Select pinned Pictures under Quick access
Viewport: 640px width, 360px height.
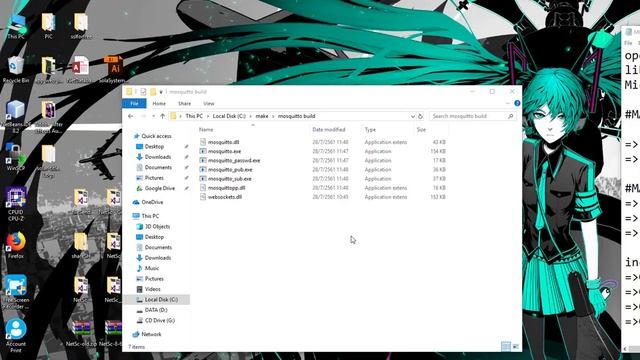tap(154, 178)
